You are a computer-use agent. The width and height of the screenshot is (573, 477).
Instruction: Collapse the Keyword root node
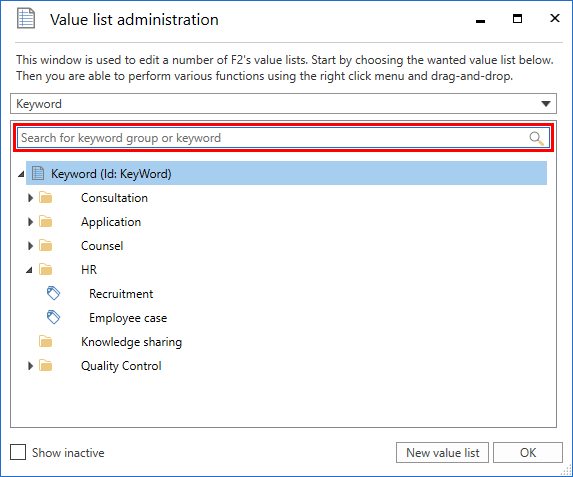(x=21, y=174)
